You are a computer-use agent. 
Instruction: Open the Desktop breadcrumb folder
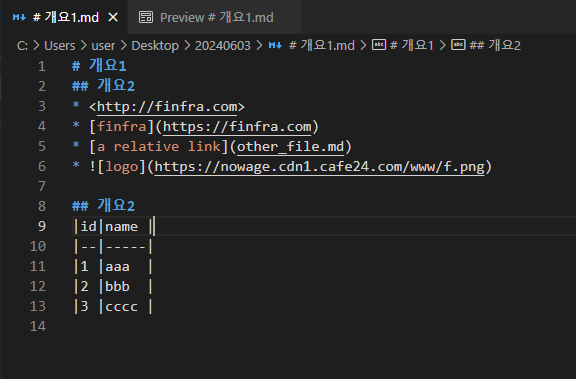coord(155,46)
